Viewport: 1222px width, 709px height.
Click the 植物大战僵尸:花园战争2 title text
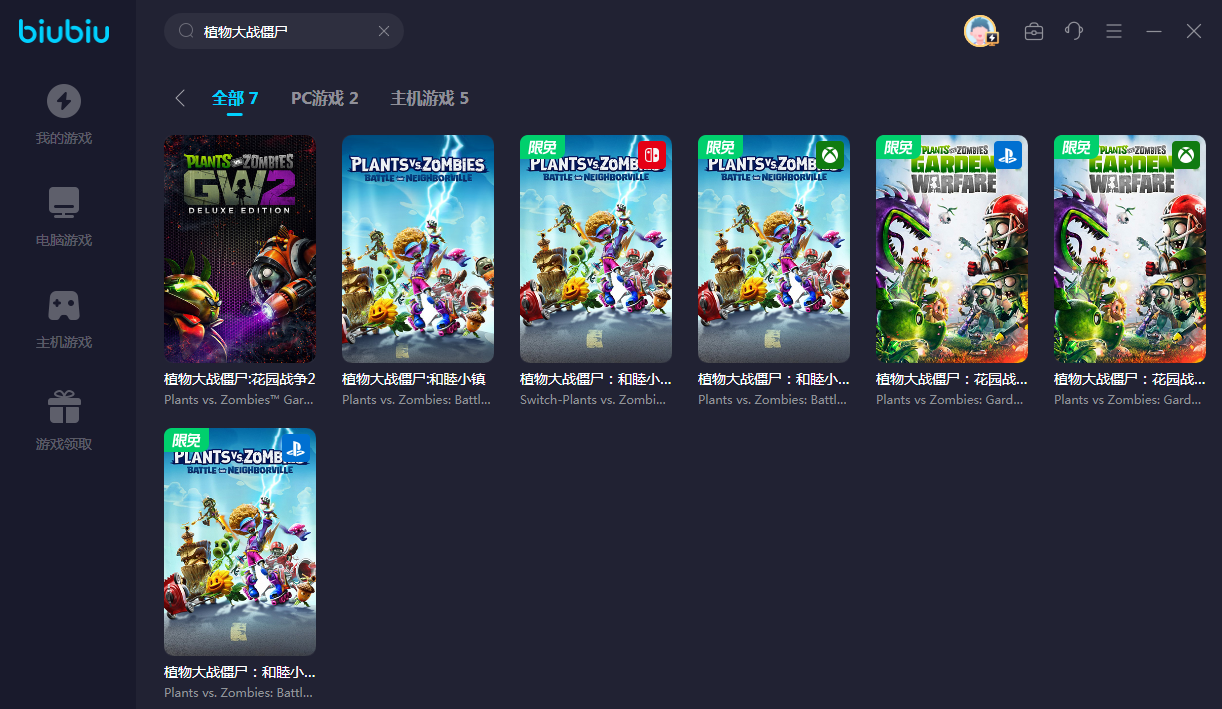click(x=240, y=379)
